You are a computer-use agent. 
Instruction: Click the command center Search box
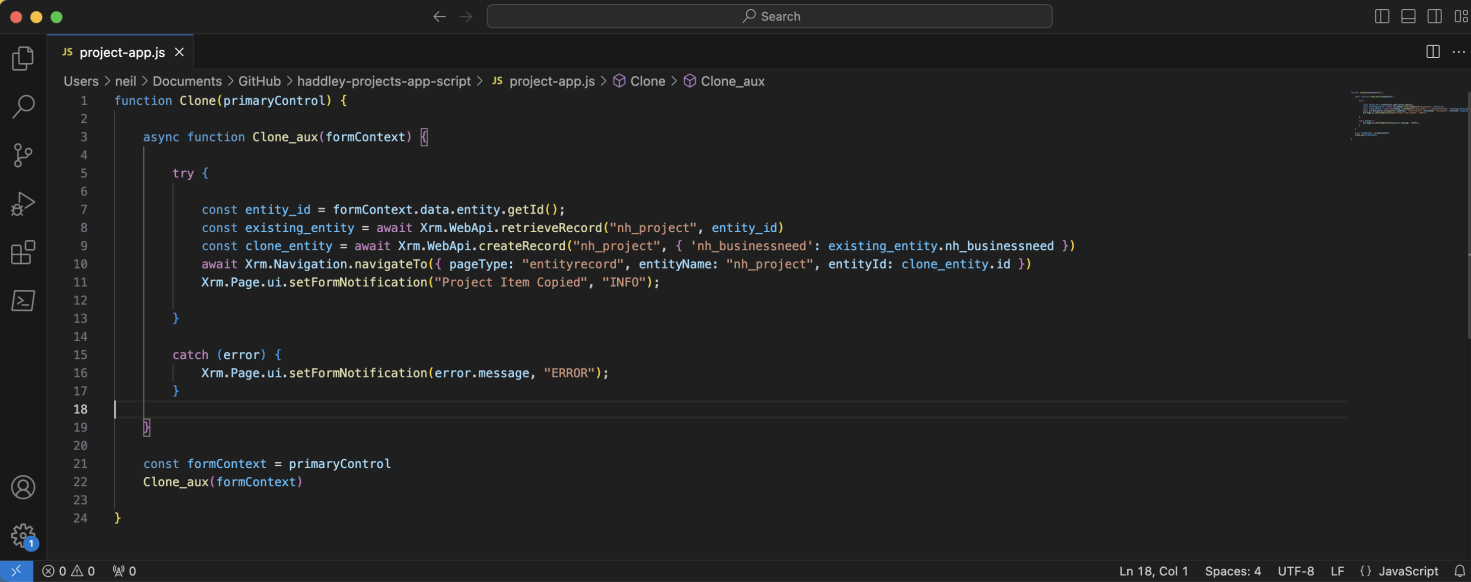click(769, 16)
